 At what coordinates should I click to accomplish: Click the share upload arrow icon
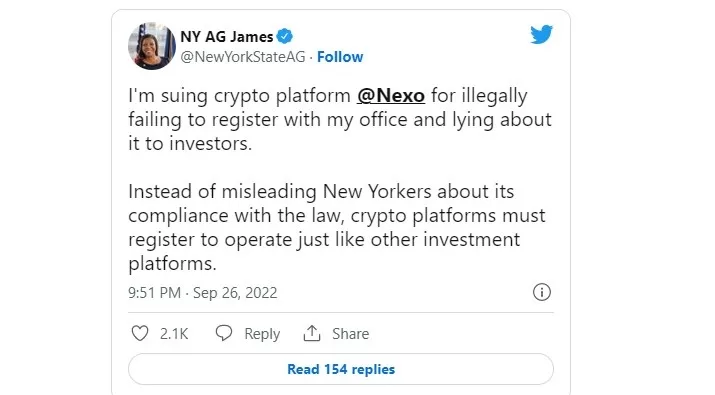(x=312, y=333)
